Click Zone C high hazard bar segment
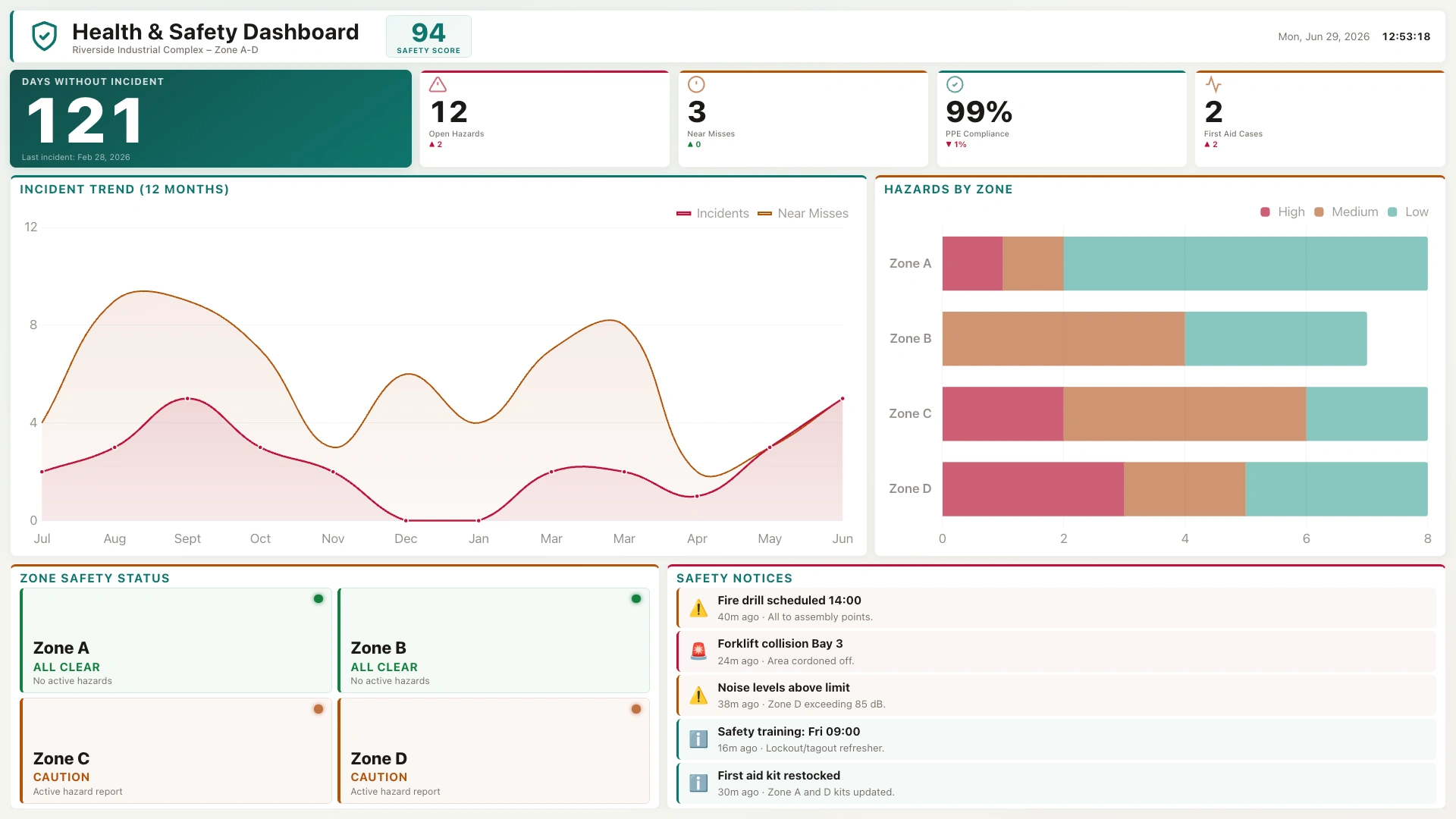1456x819 pixels. point(1003,414)
